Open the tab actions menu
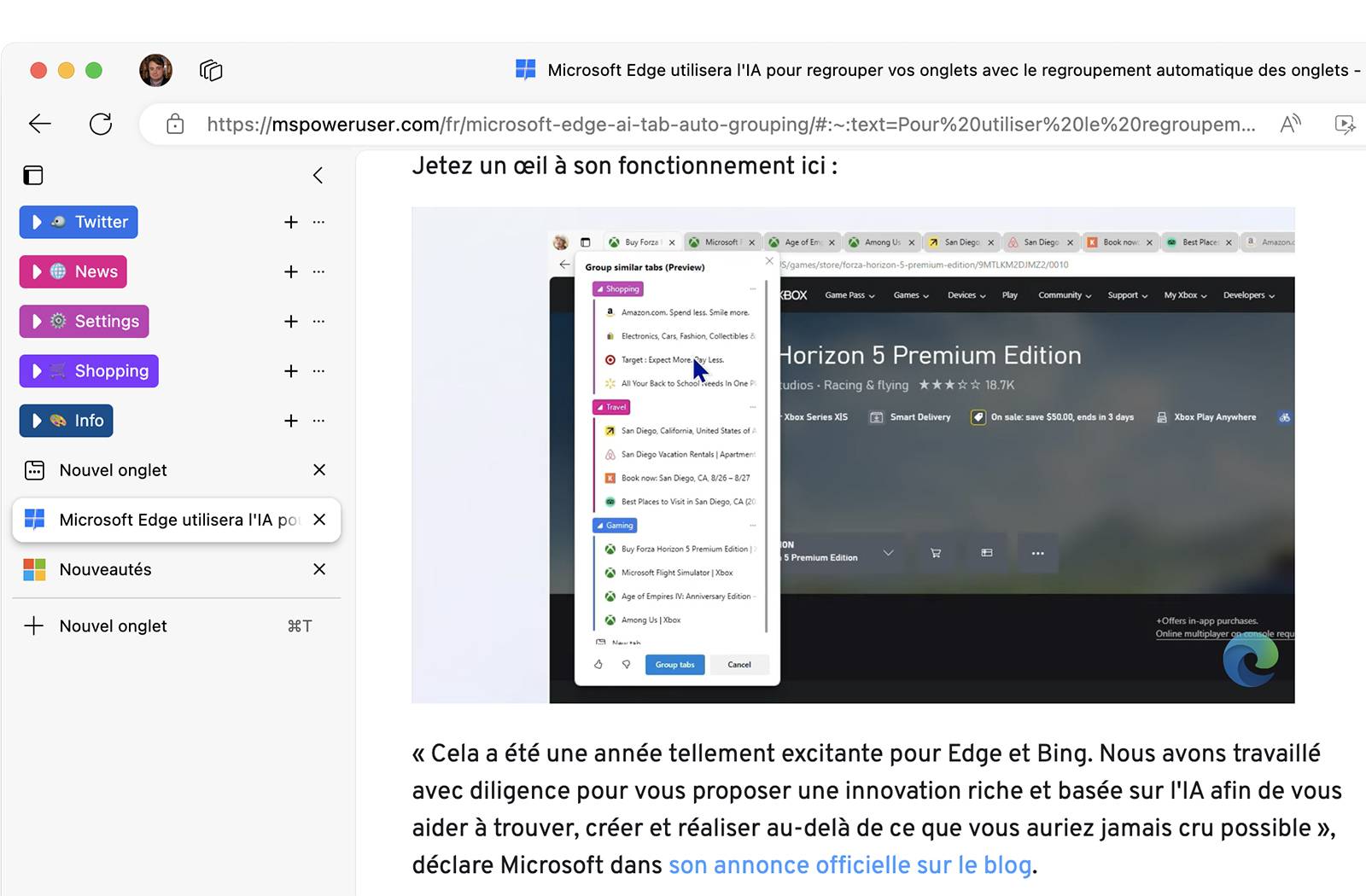The height and width of the screenshot is (896, 1366). click(210, 70)
